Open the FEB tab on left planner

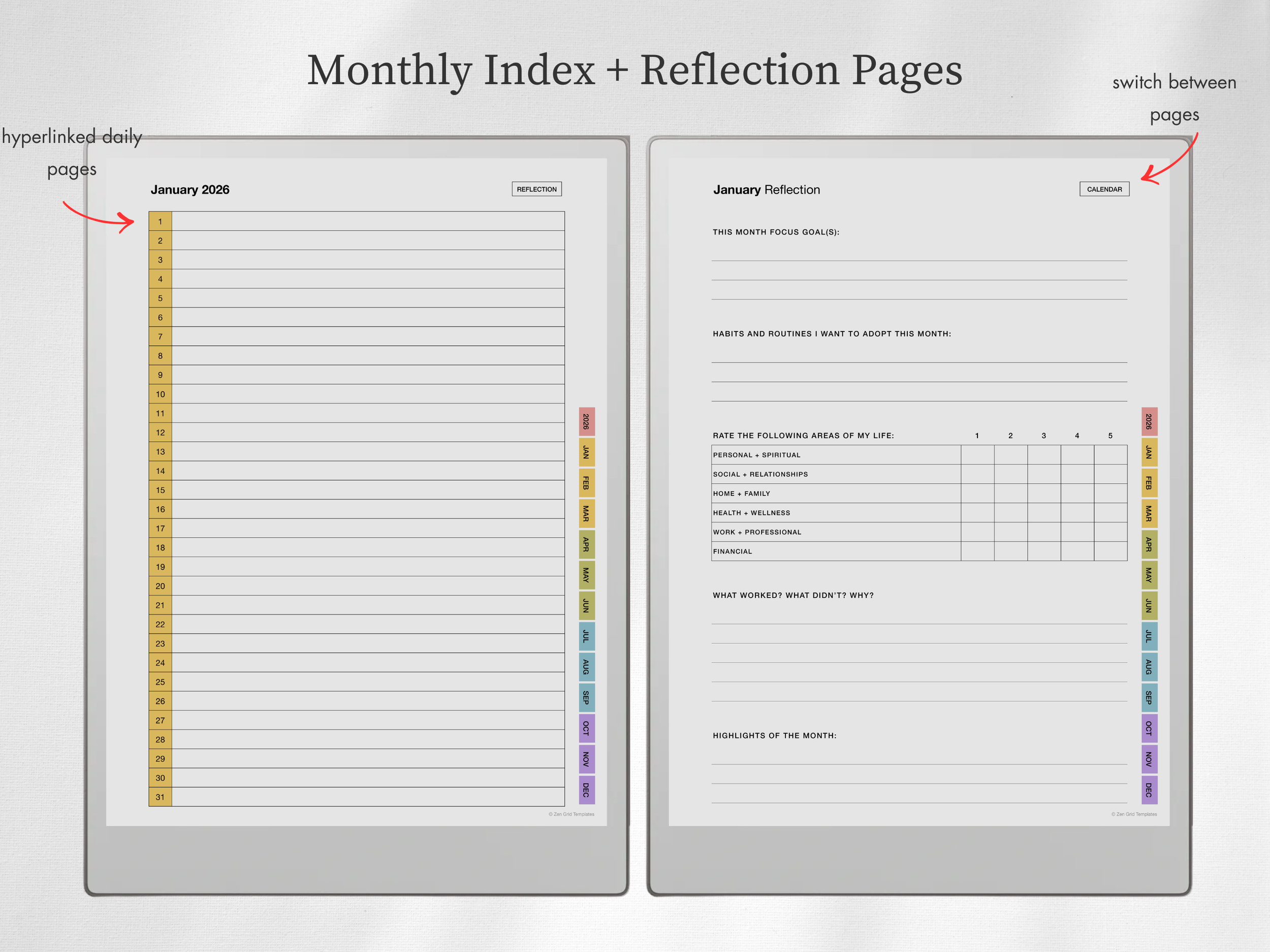586,483
